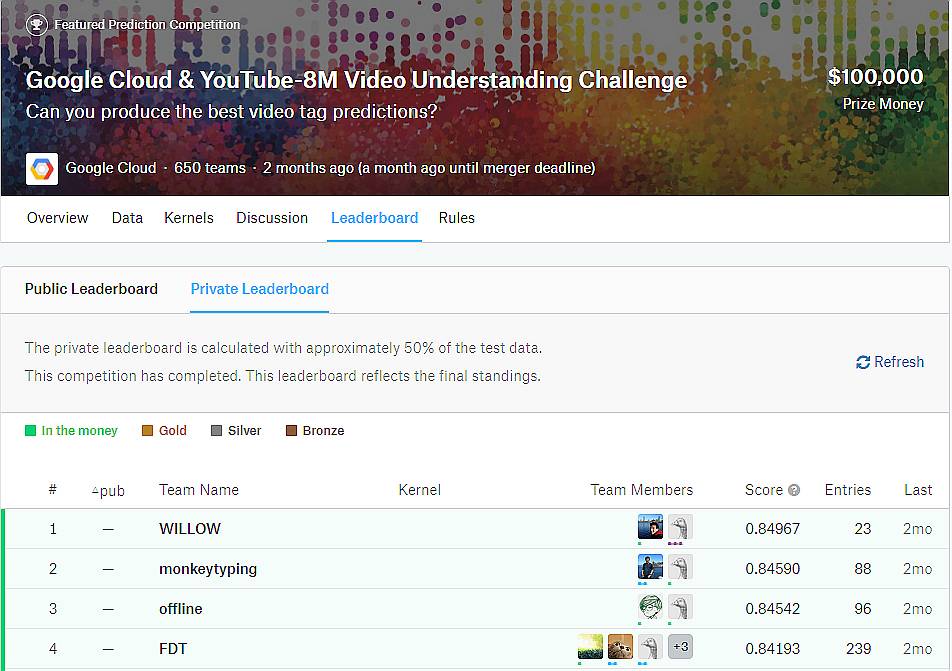Click the Δpub column header
This screenshot has height=671, width=952.
pos(108,491)
